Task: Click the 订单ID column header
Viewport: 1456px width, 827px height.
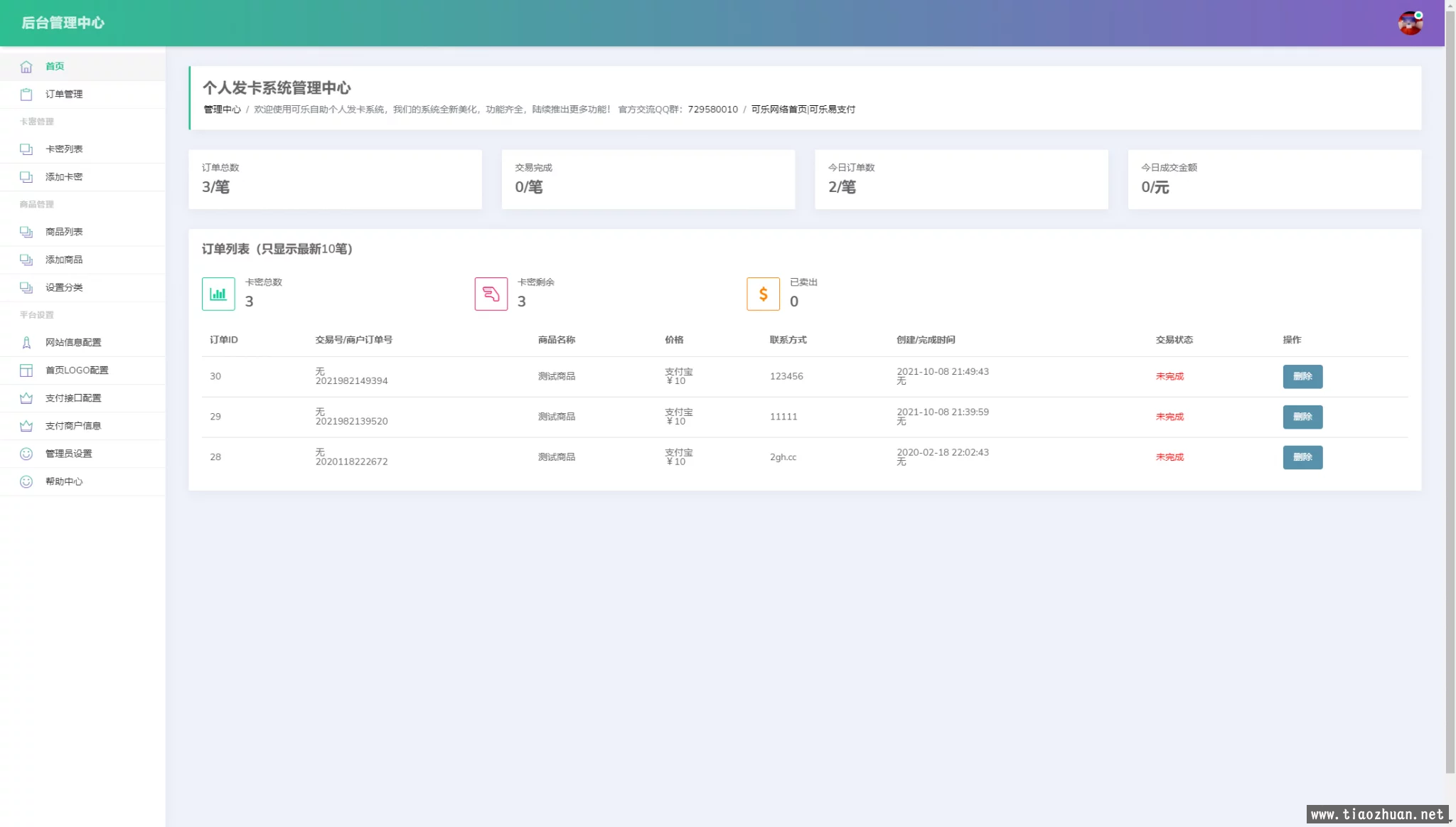Action: [224, 340]
